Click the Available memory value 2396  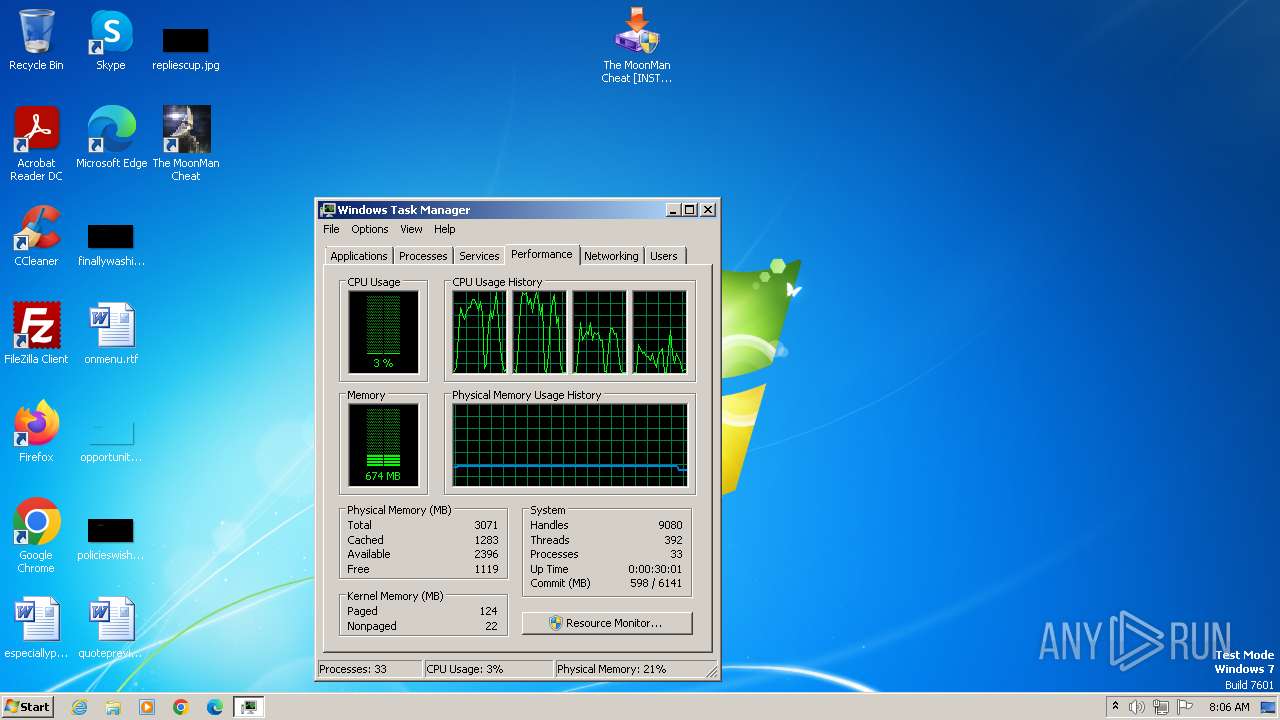(x=486, y=554)
